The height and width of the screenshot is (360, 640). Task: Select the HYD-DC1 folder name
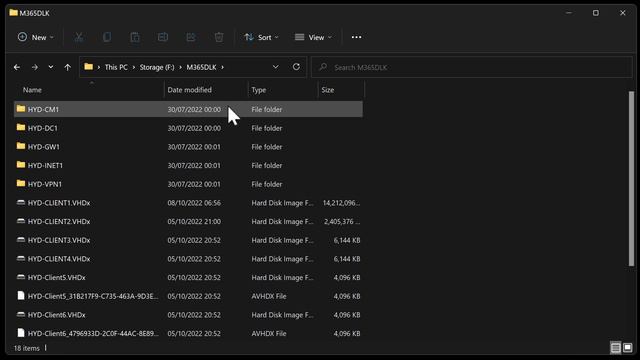(x=43, y=128)
